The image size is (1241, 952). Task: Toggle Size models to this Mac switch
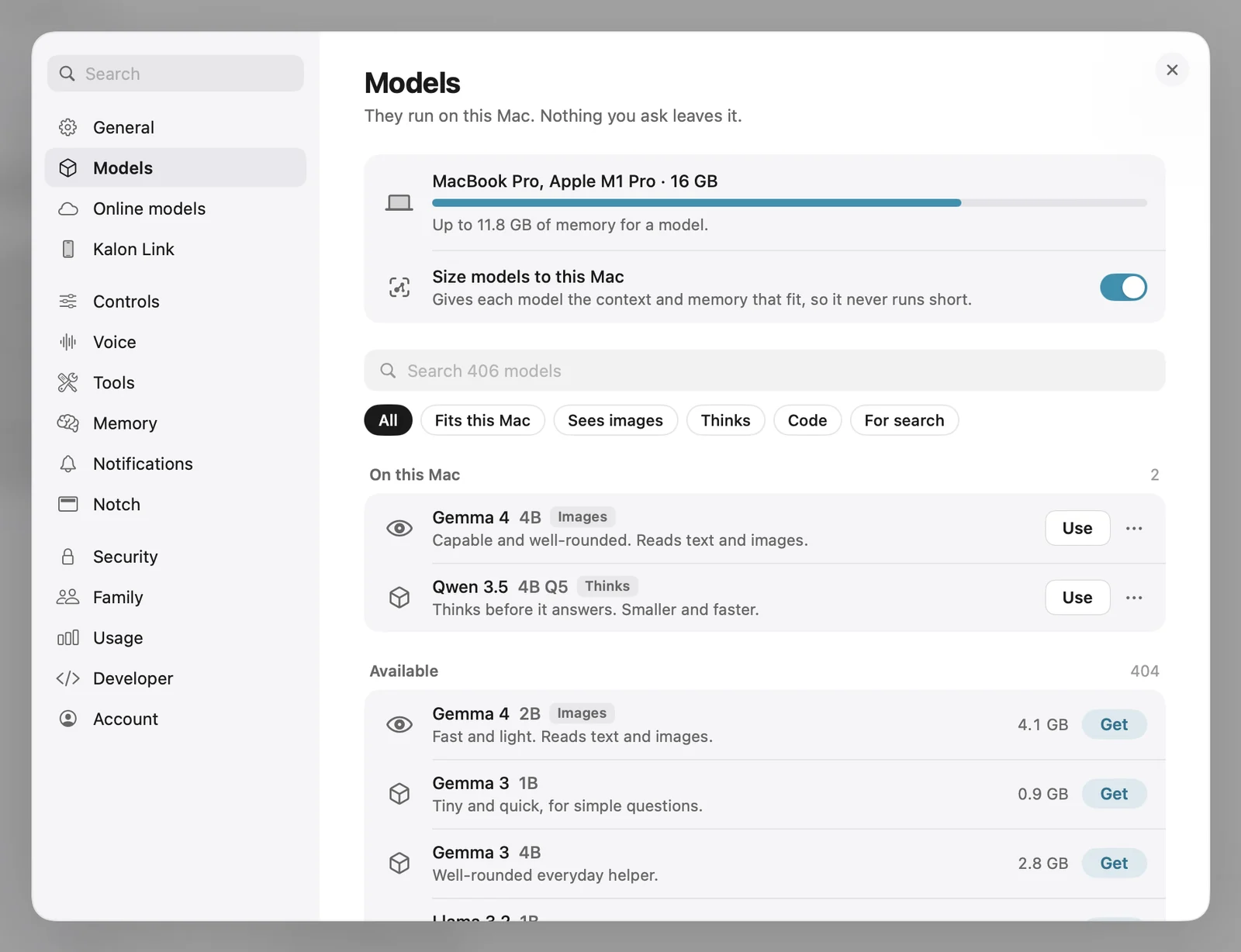[1123, 287]
